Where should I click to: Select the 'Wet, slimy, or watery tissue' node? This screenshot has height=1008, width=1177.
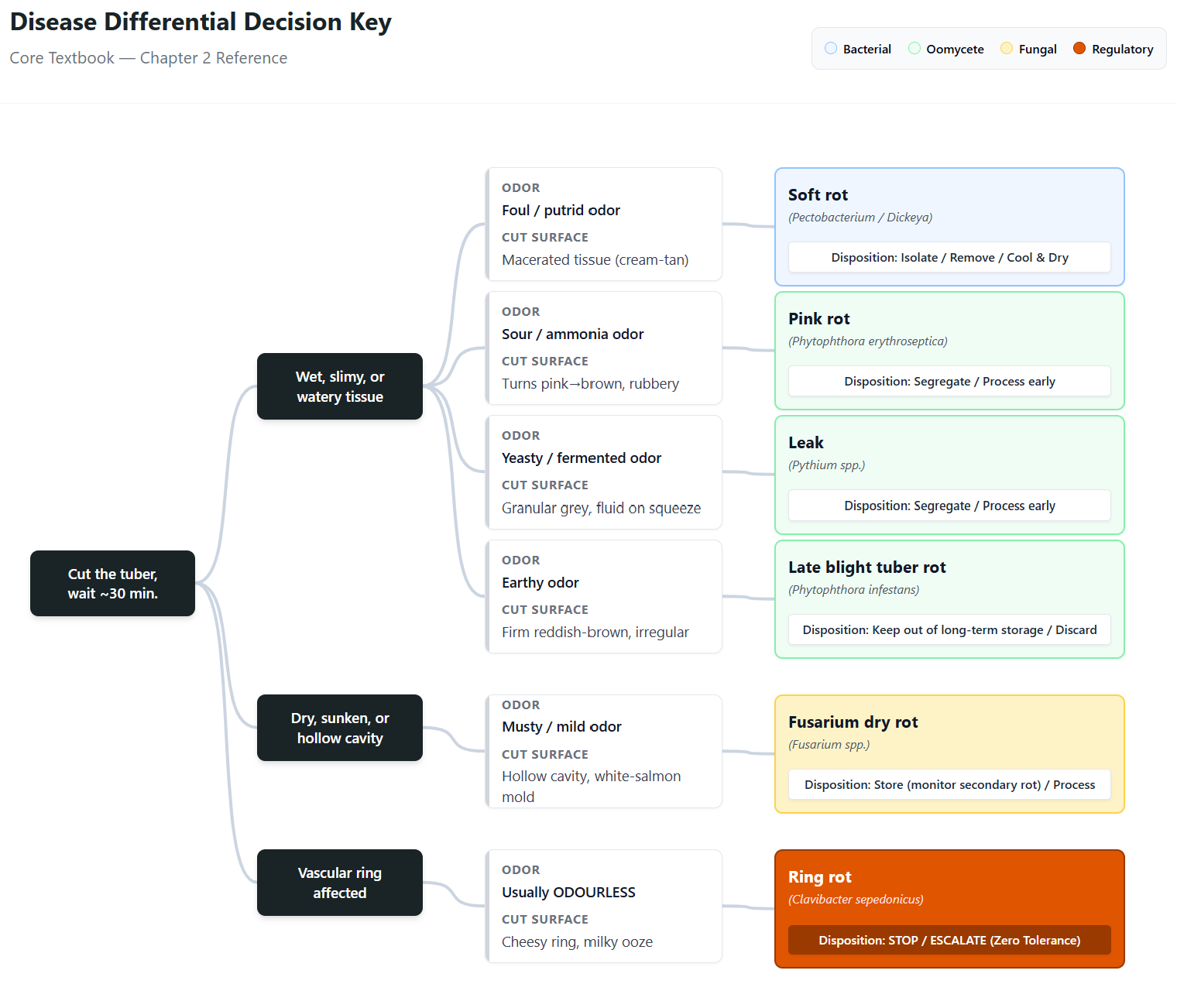tap(340, 386)
